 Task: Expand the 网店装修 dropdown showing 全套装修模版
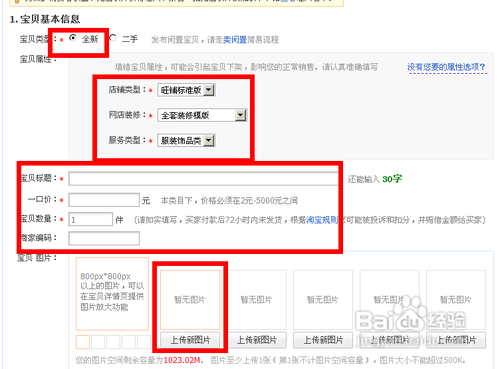(202, 115)
